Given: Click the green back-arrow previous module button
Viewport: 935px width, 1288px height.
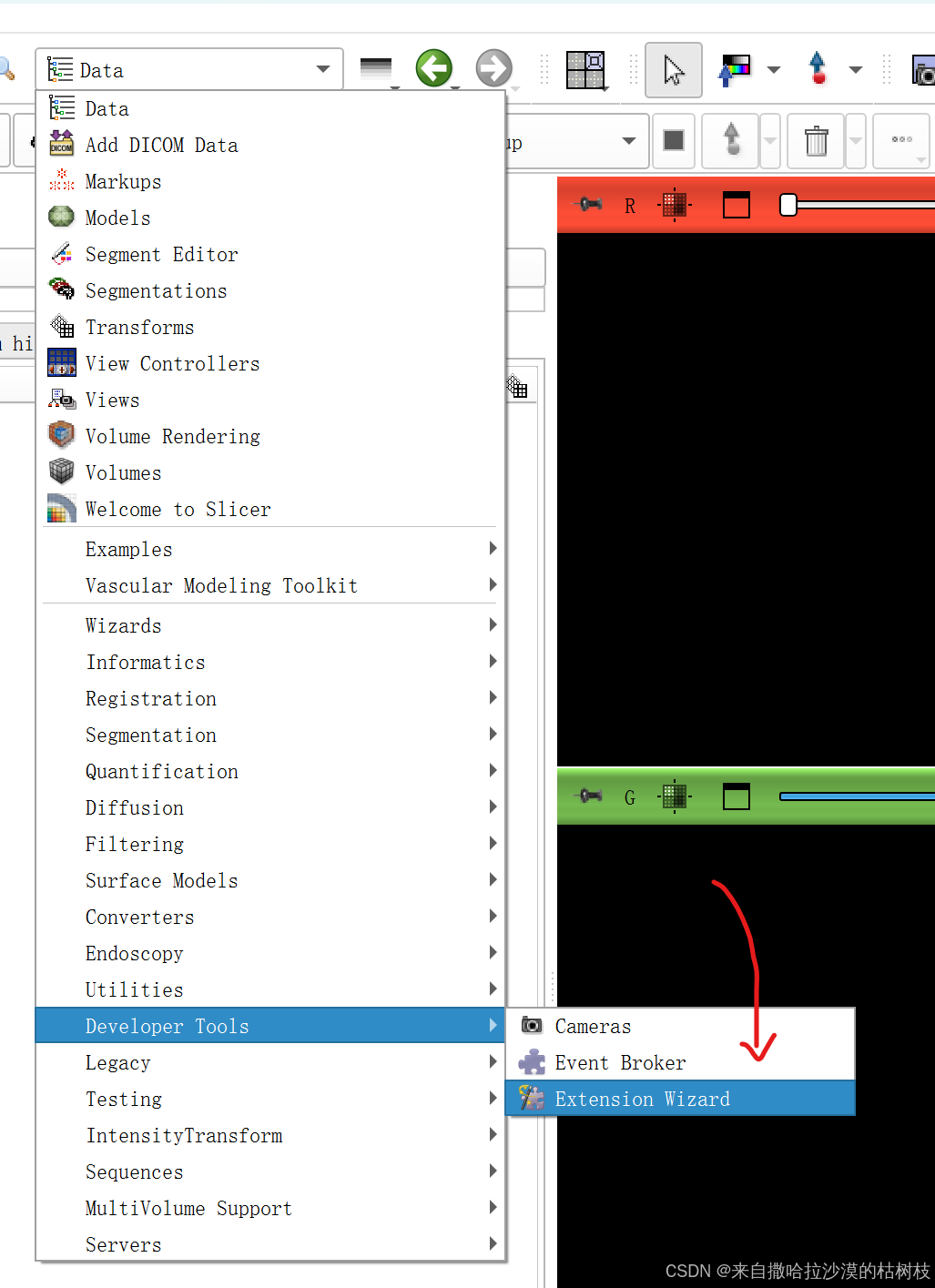Looking at the screenshot, I should (434, 68).
